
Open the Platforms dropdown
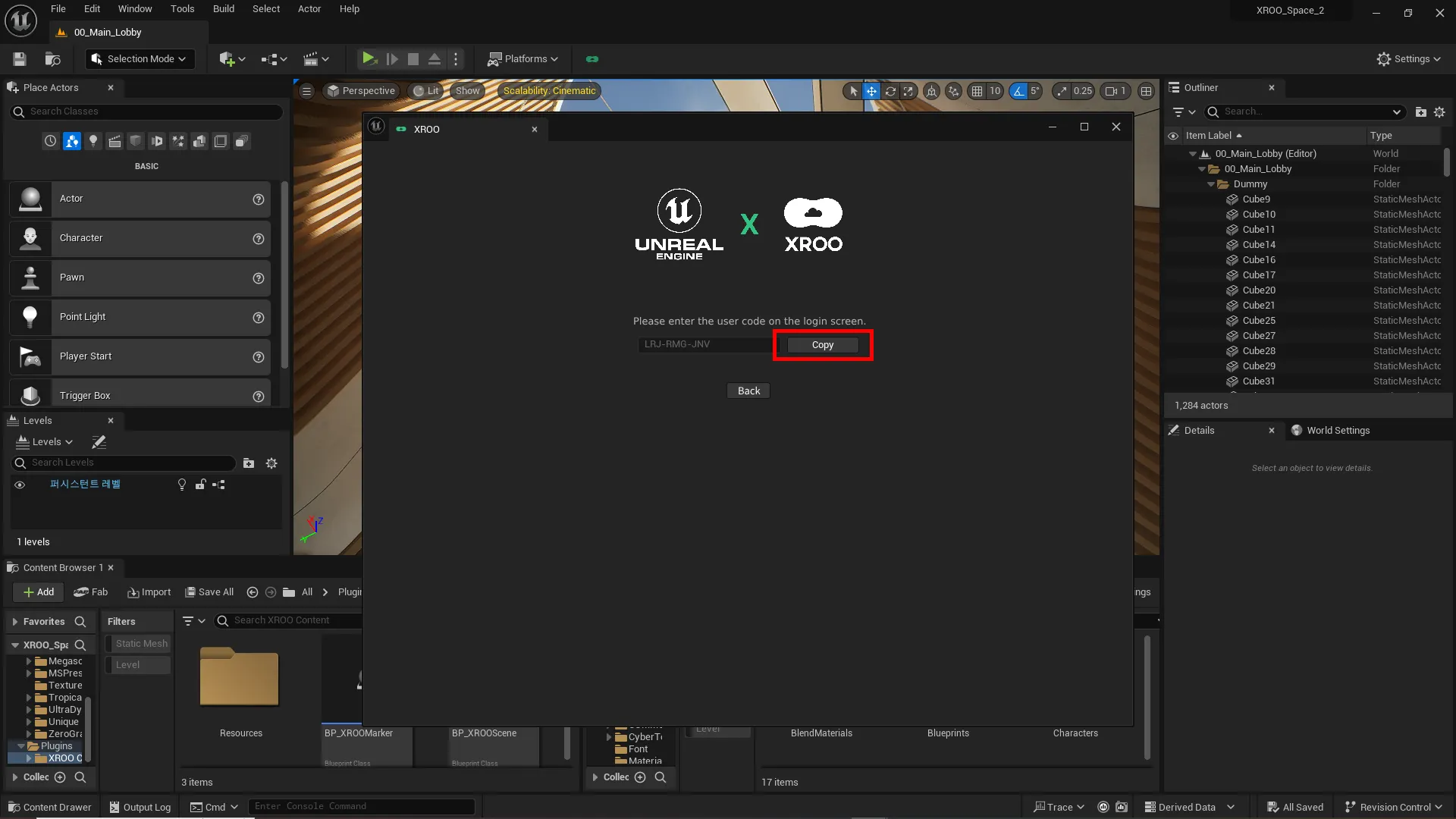(x=523, y=59)
